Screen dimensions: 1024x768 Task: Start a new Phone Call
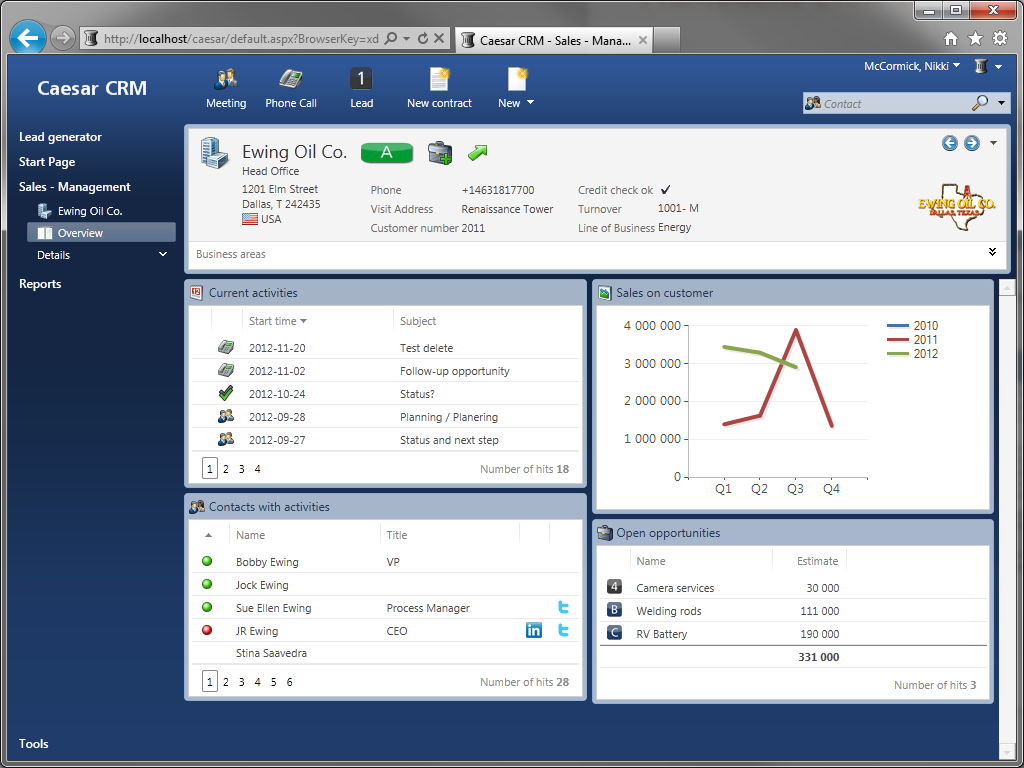[291, 80]
